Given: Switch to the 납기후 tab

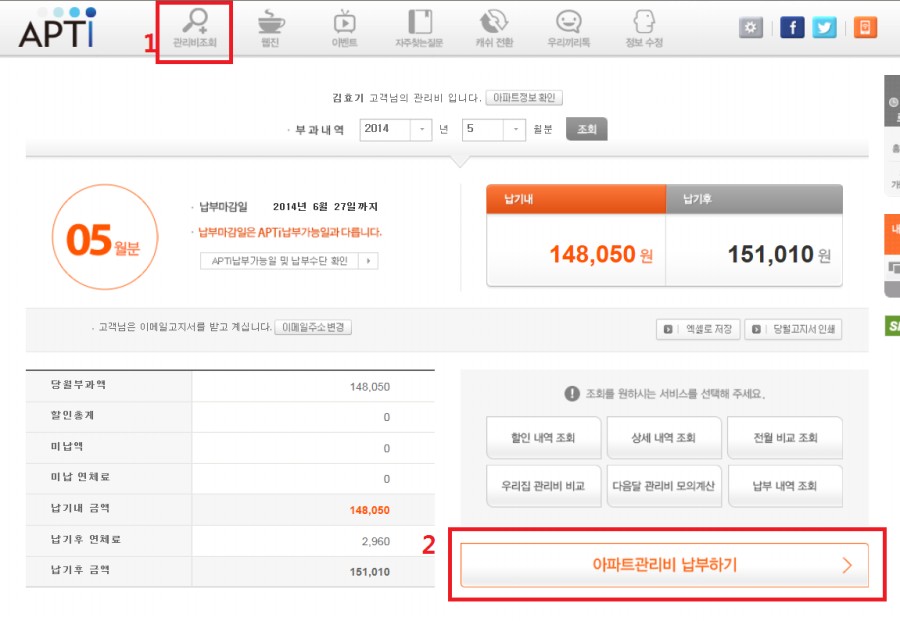Looking at the screenshot, I should coord(753,200).
